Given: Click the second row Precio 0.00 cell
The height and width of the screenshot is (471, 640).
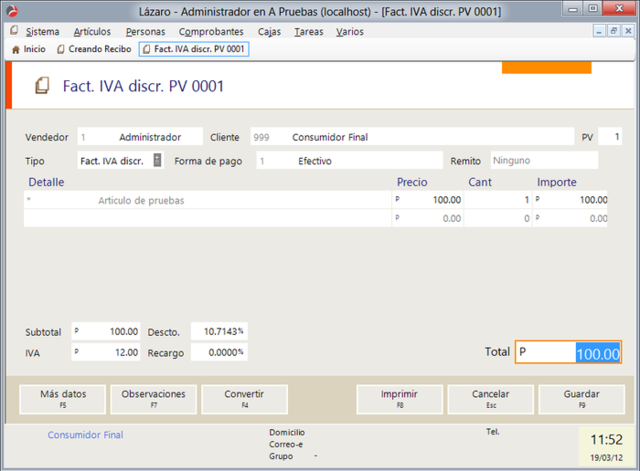Looking at the screenshot, I should click(428, 218).
